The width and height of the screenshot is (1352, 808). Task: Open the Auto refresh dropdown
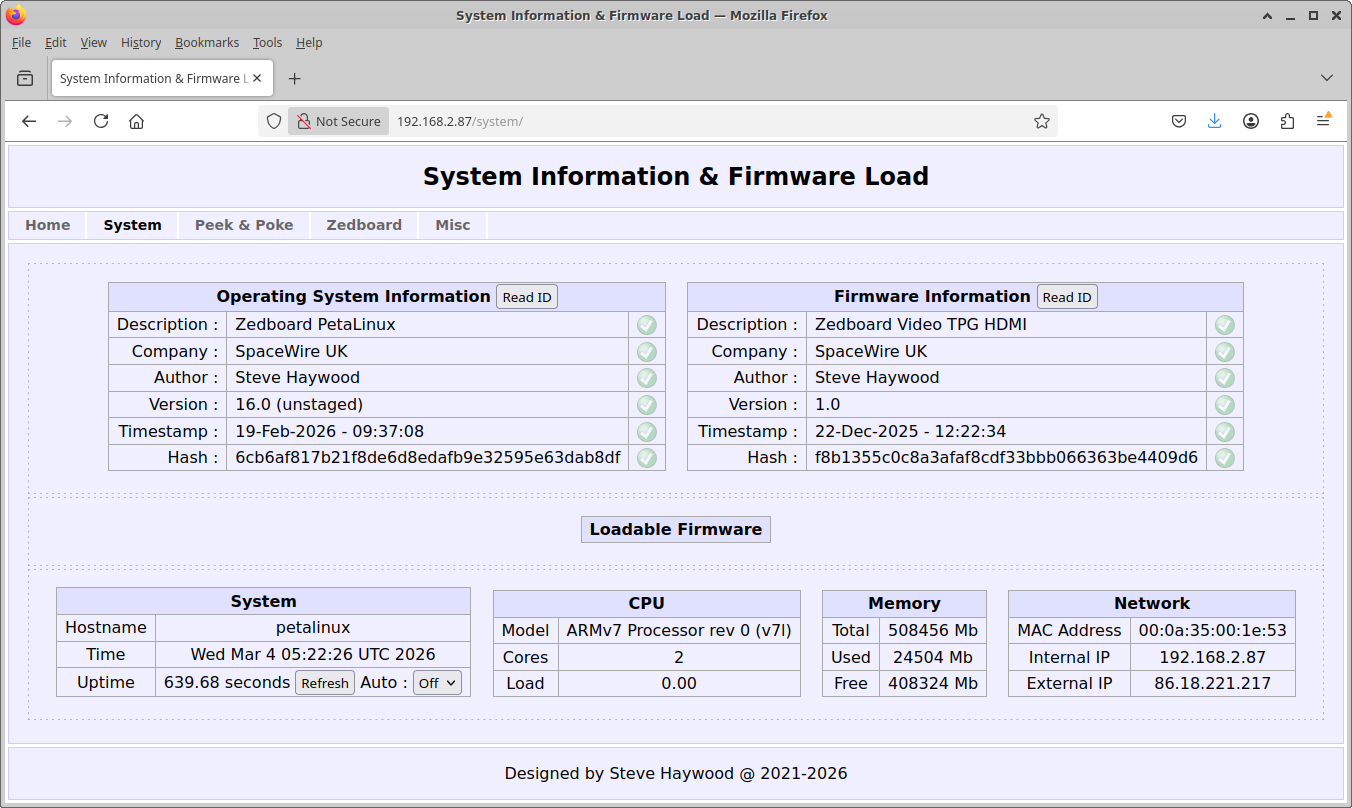coord(438,683)
